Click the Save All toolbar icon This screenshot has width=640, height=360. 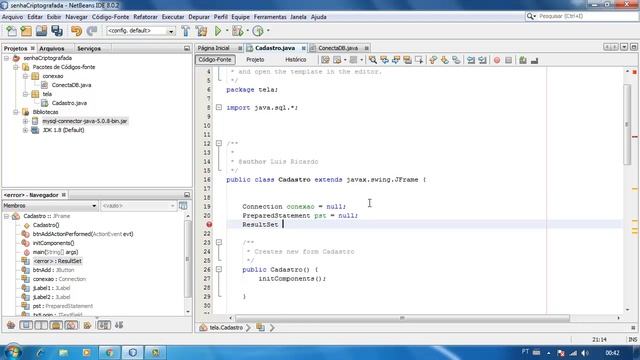coord(57,31)
